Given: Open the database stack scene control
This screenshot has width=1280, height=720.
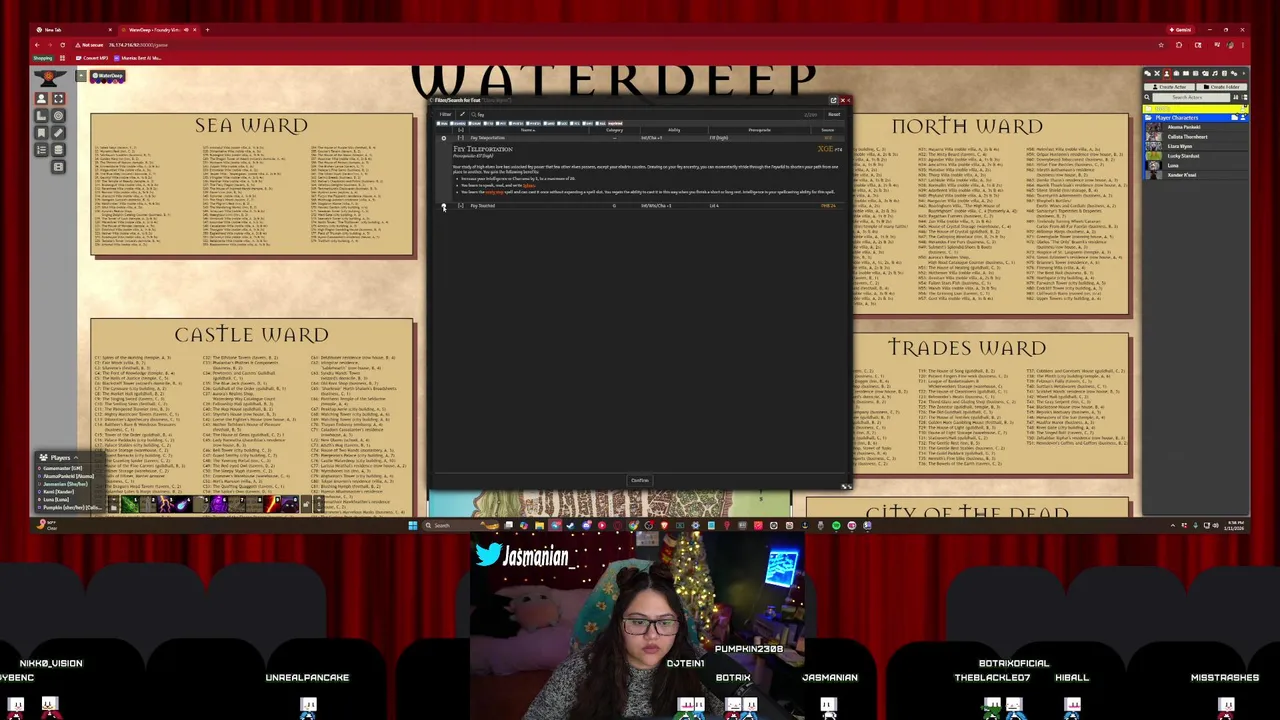Looking at the screenshot, I should [x=58, y=150].
